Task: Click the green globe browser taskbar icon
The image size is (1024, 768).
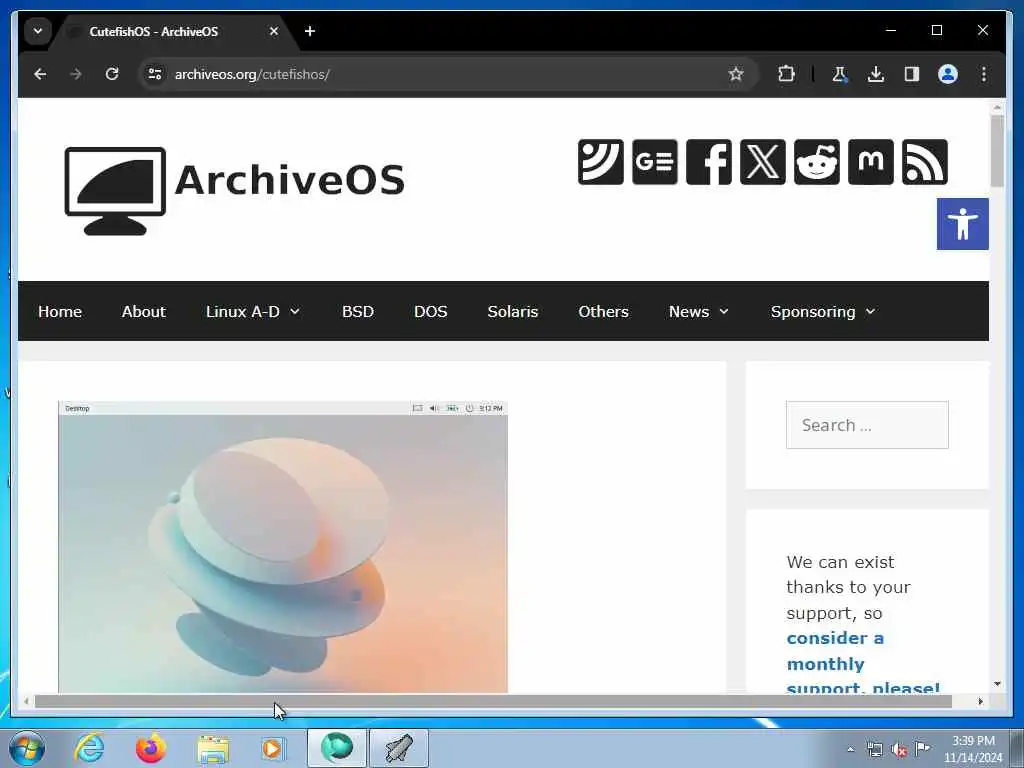Action: (x=337, y=748)
